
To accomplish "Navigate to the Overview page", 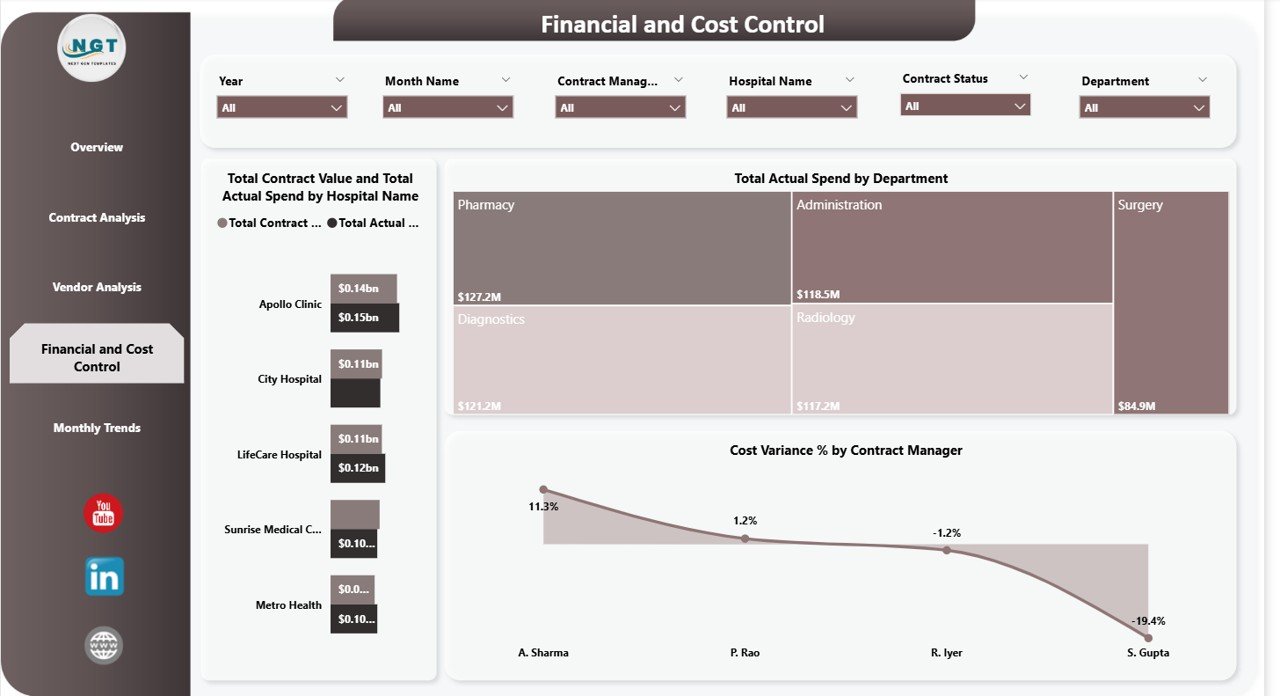I will click(96, 147).
